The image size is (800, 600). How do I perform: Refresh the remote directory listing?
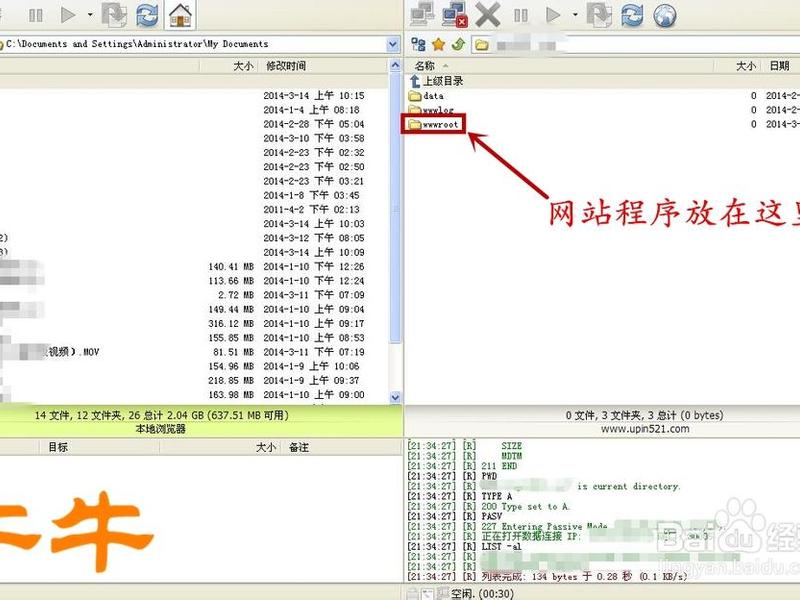coord(632,14)
